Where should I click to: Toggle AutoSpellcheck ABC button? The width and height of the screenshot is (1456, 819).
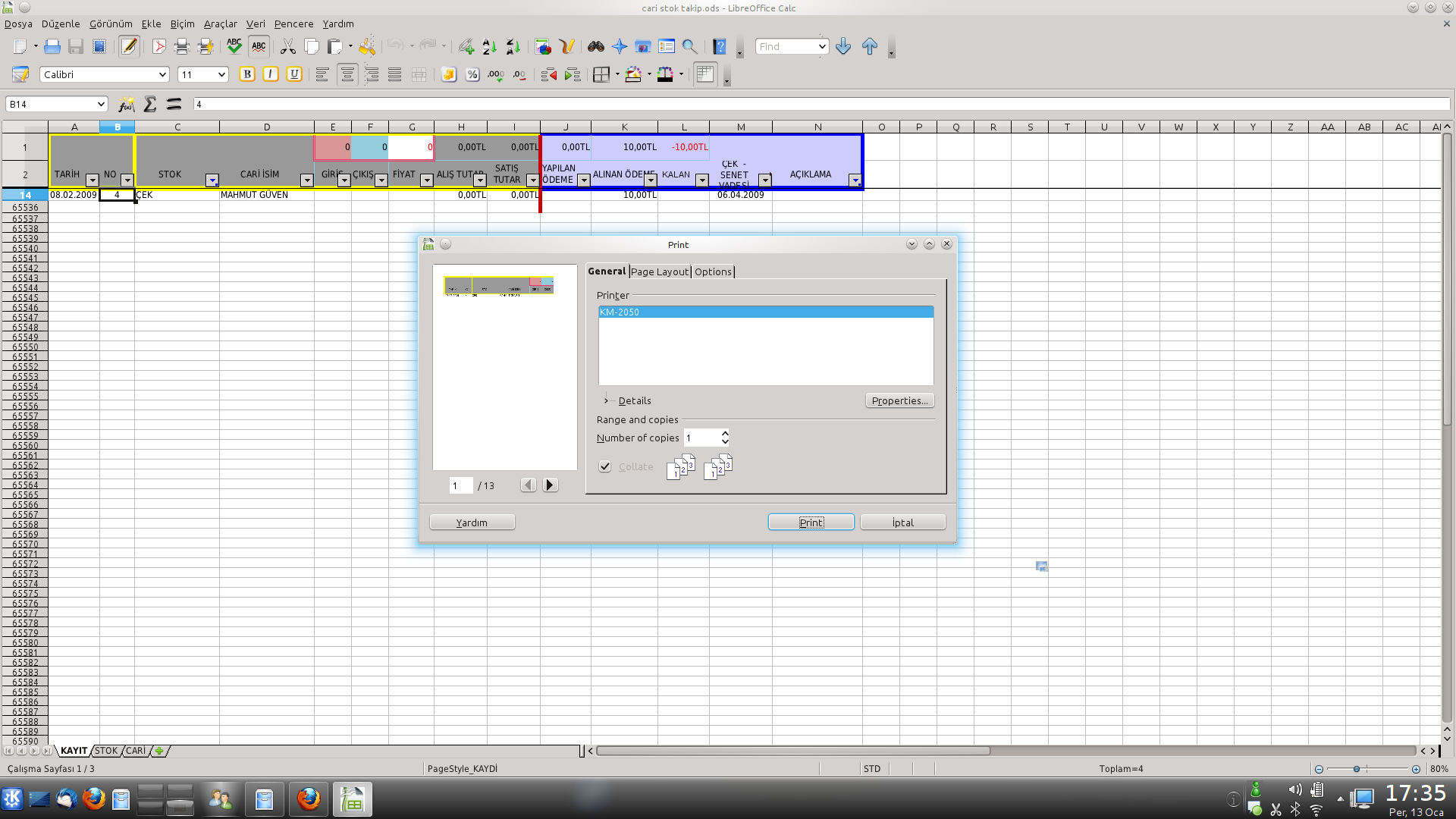click(x=259, y=47)
